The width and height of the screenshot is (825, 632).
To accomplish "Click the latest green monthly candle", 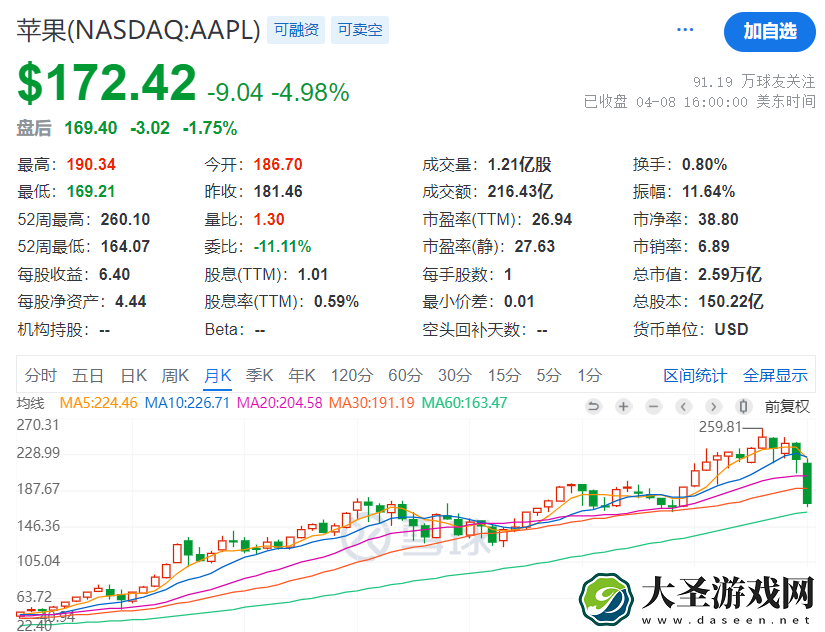I will [807, 483].
